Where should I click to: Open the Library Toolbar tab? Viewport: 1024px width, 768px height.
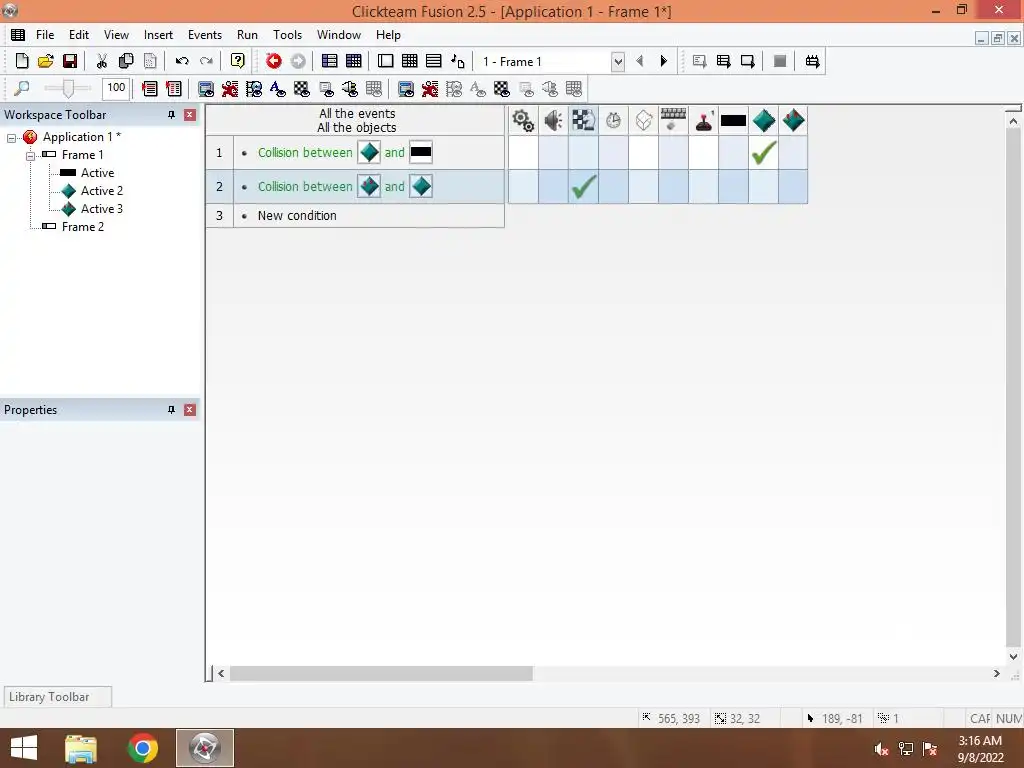click(x=57, y=697)
